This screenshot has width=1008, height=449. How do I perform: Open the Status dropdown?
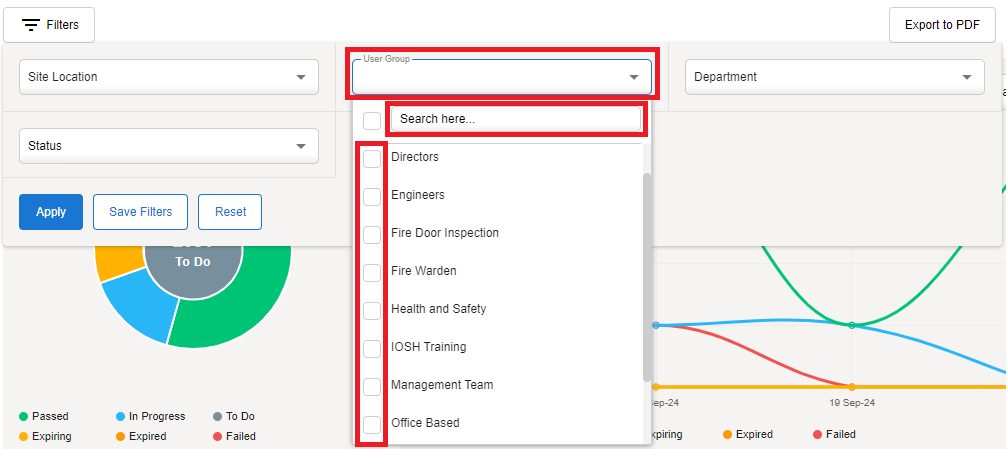168,146
